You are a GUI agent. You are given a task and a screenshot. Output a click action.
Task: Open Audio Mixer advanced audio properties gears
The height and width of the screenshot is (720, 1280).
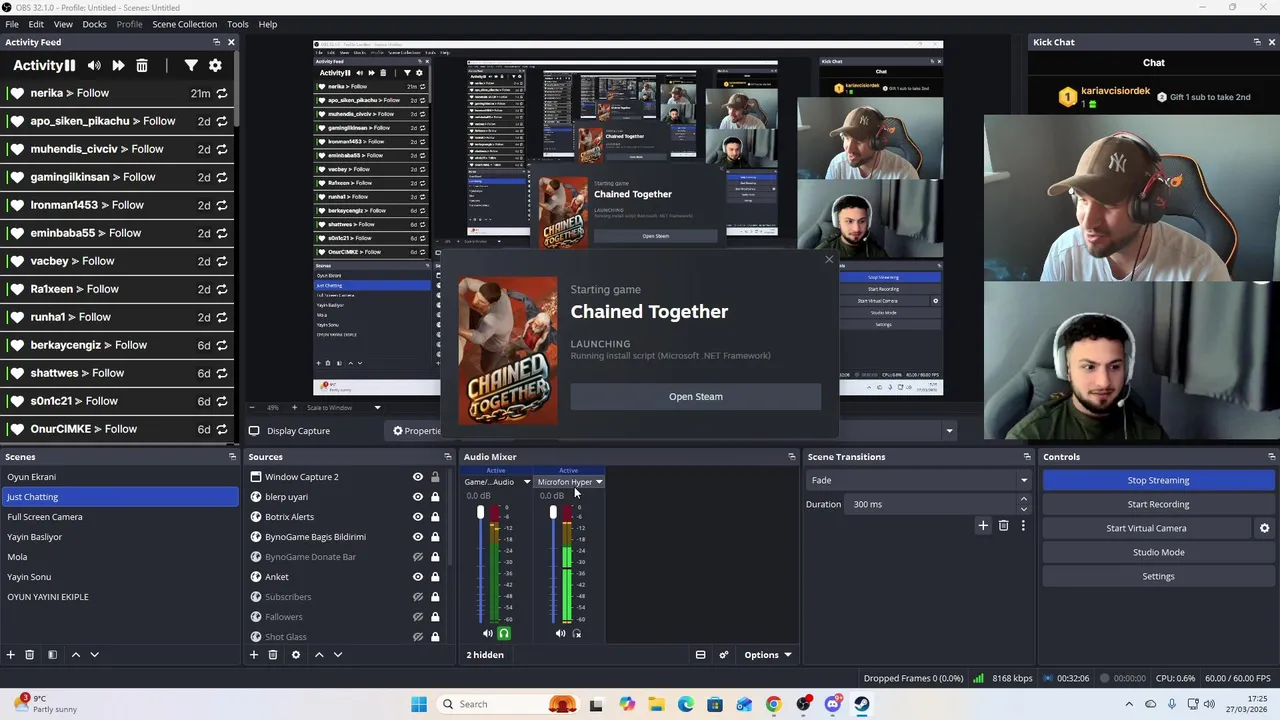pyautogui.click(x=724, y=655)
